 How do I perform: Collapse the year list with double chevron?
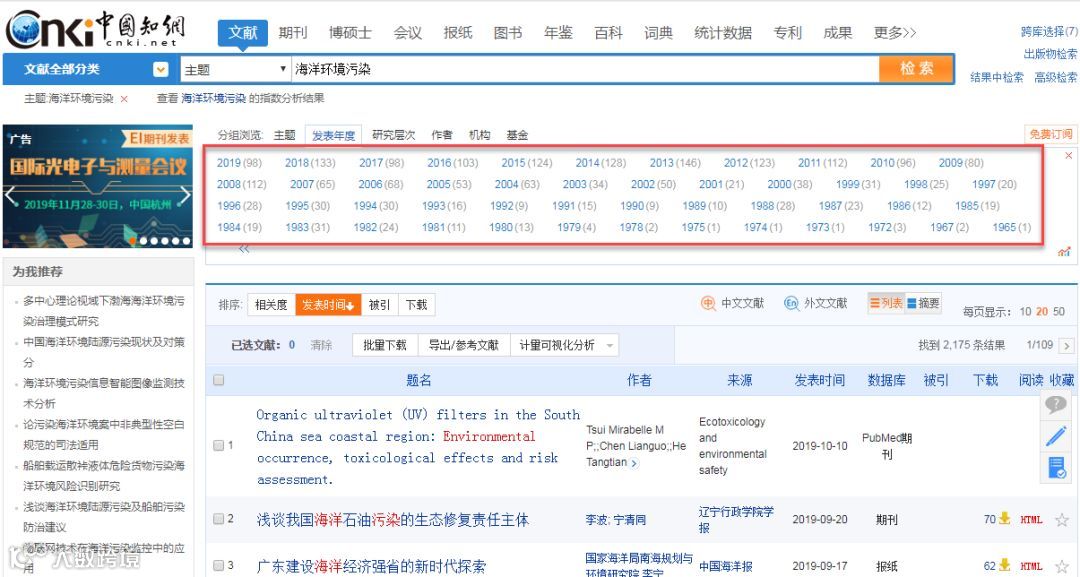click(x=244, y=249)
